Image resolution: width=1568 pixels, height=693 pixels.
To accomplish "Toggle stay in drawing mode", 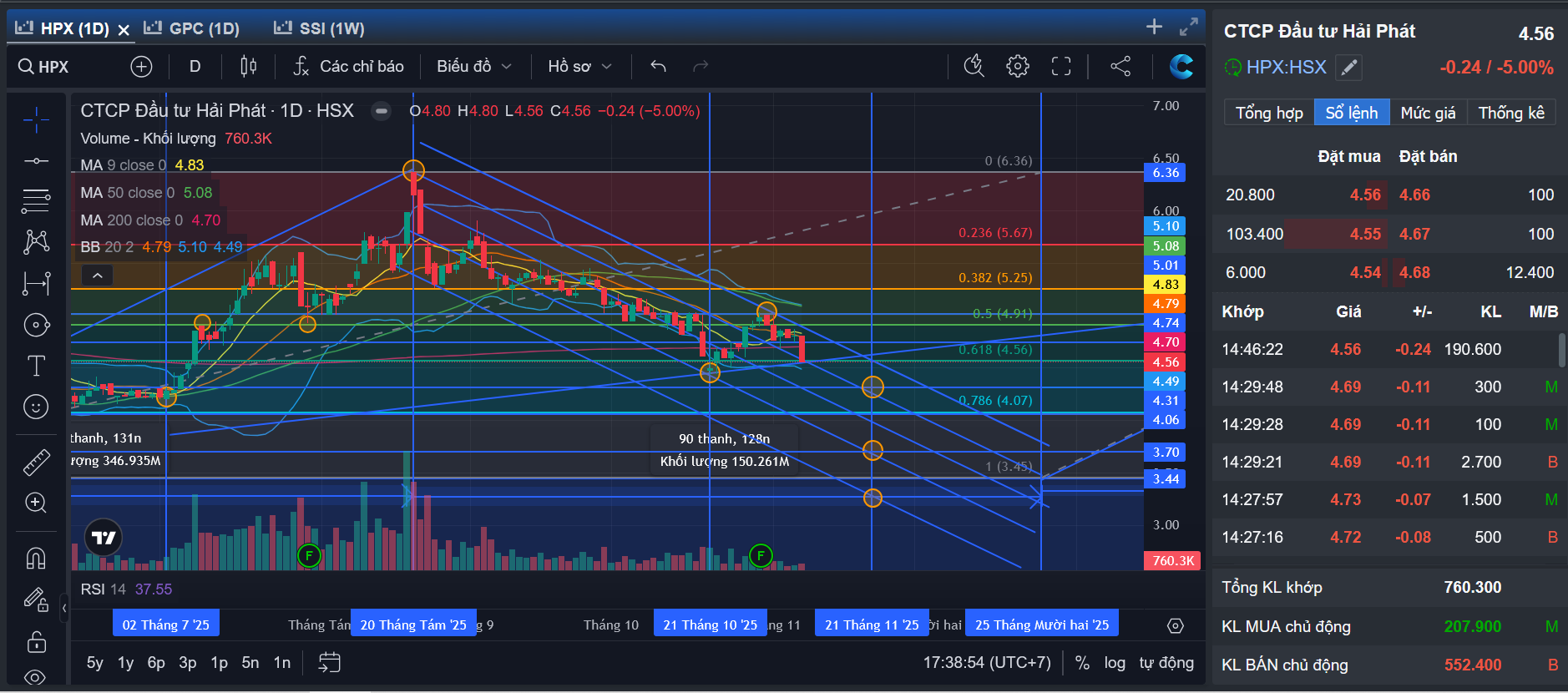I will tap(36, 599).
